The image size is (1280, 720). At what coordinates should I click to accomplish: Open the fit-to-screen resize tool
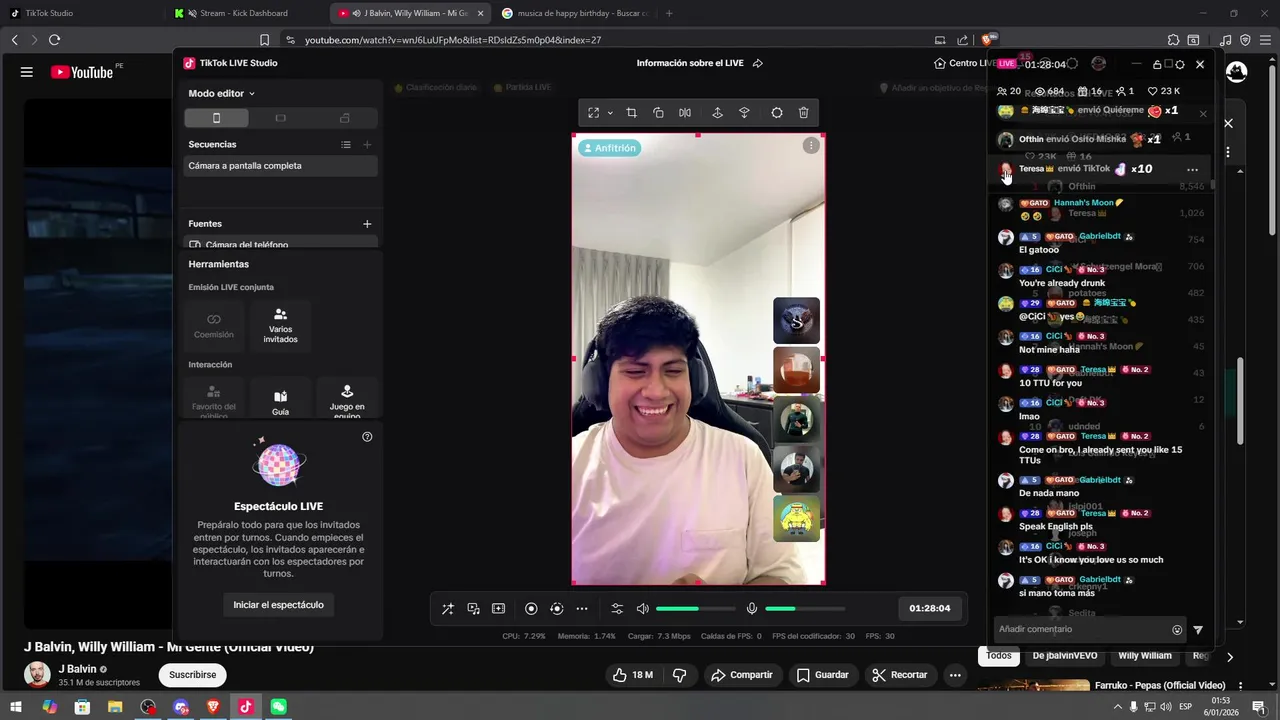pos(593,113)
